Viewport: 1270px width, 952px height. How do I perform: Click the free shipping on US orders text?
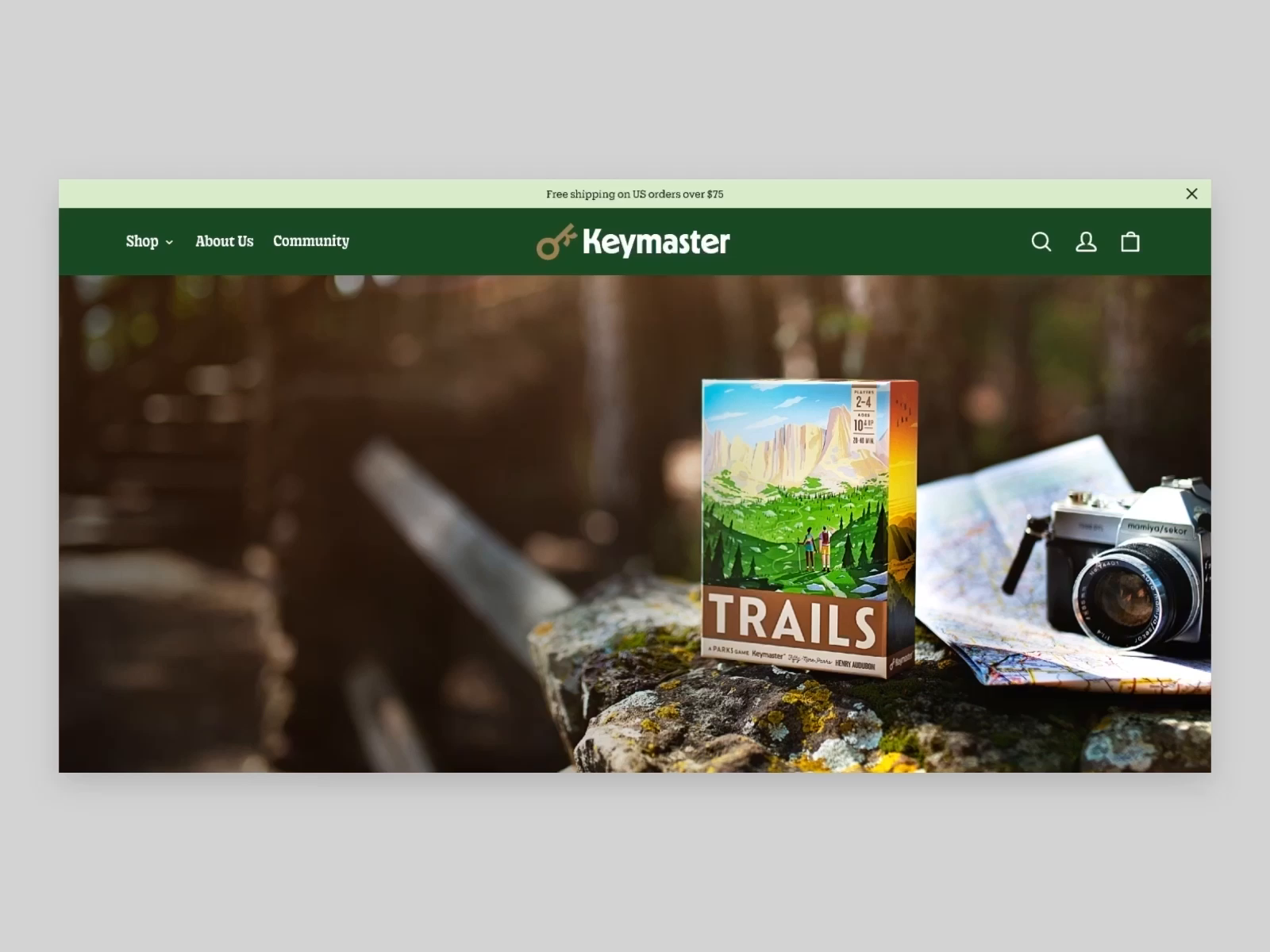point(635,194)
